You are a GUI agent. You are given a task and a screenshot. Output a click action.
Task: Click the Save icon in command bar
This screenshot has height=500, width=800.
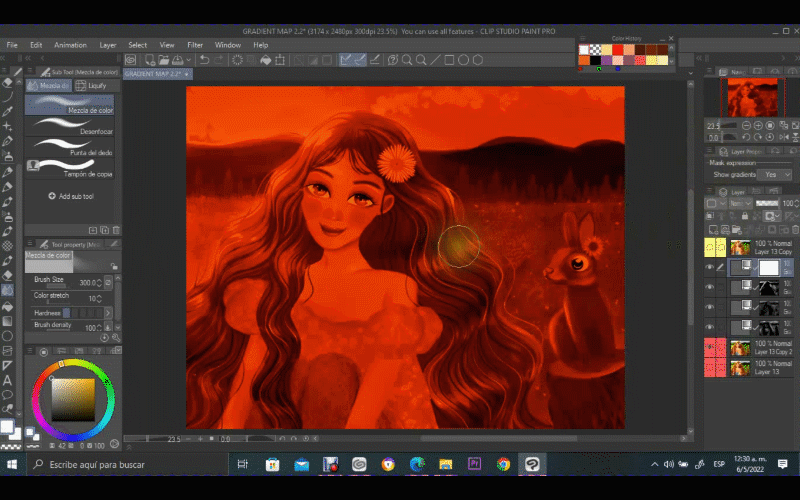pos(180,60)
